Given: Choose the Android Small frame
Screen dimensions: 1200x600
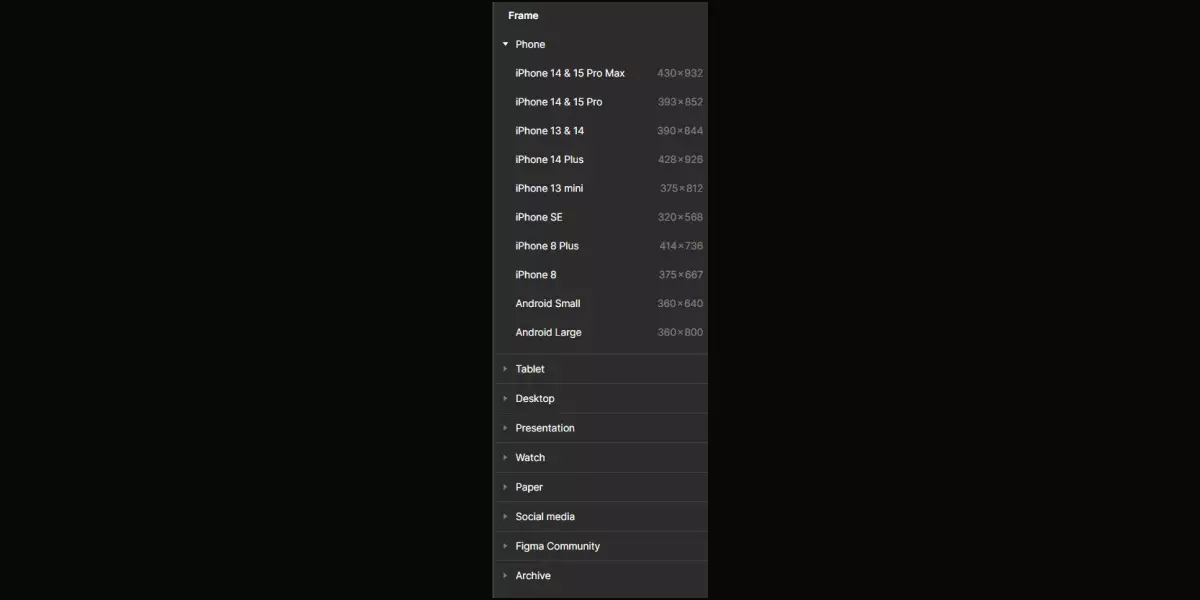Looking at the screenshot, I should point(600,303).
